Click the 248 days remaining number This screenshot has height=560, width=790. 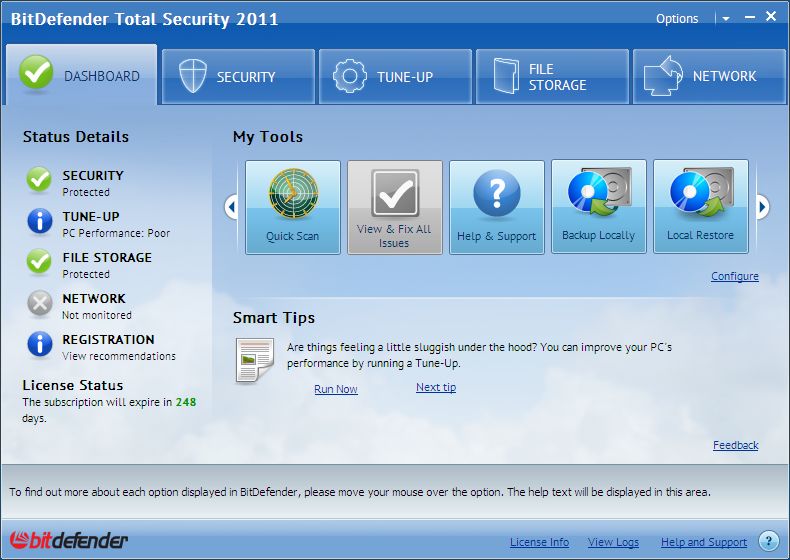coord(186,402)
